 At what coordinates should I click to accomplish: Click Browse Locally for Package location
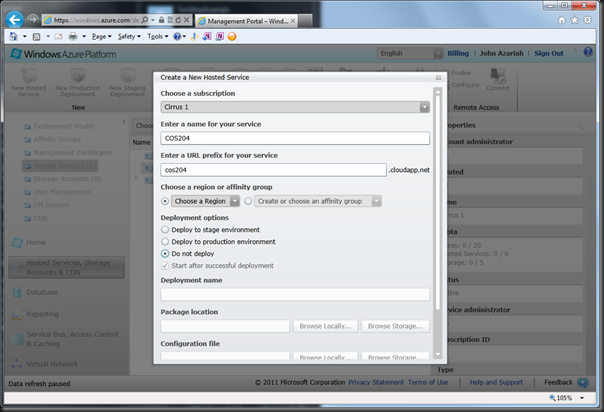pos(325,326)
